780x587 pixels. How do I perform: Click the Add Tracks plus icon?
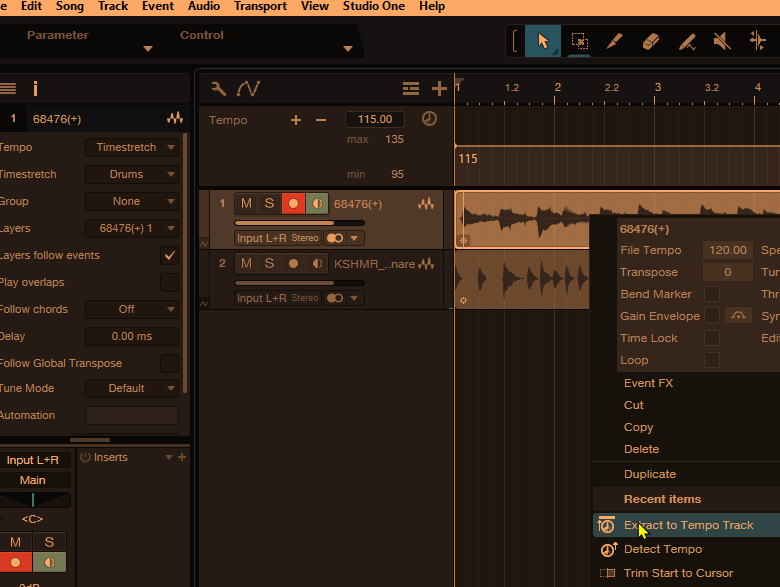tap(439, 88)
